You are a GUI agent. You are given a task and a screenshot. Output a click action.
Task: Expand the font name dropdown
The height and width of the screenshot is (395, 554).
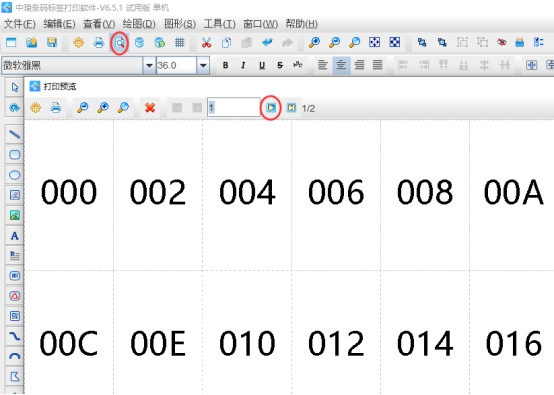[x=149, y=65]
